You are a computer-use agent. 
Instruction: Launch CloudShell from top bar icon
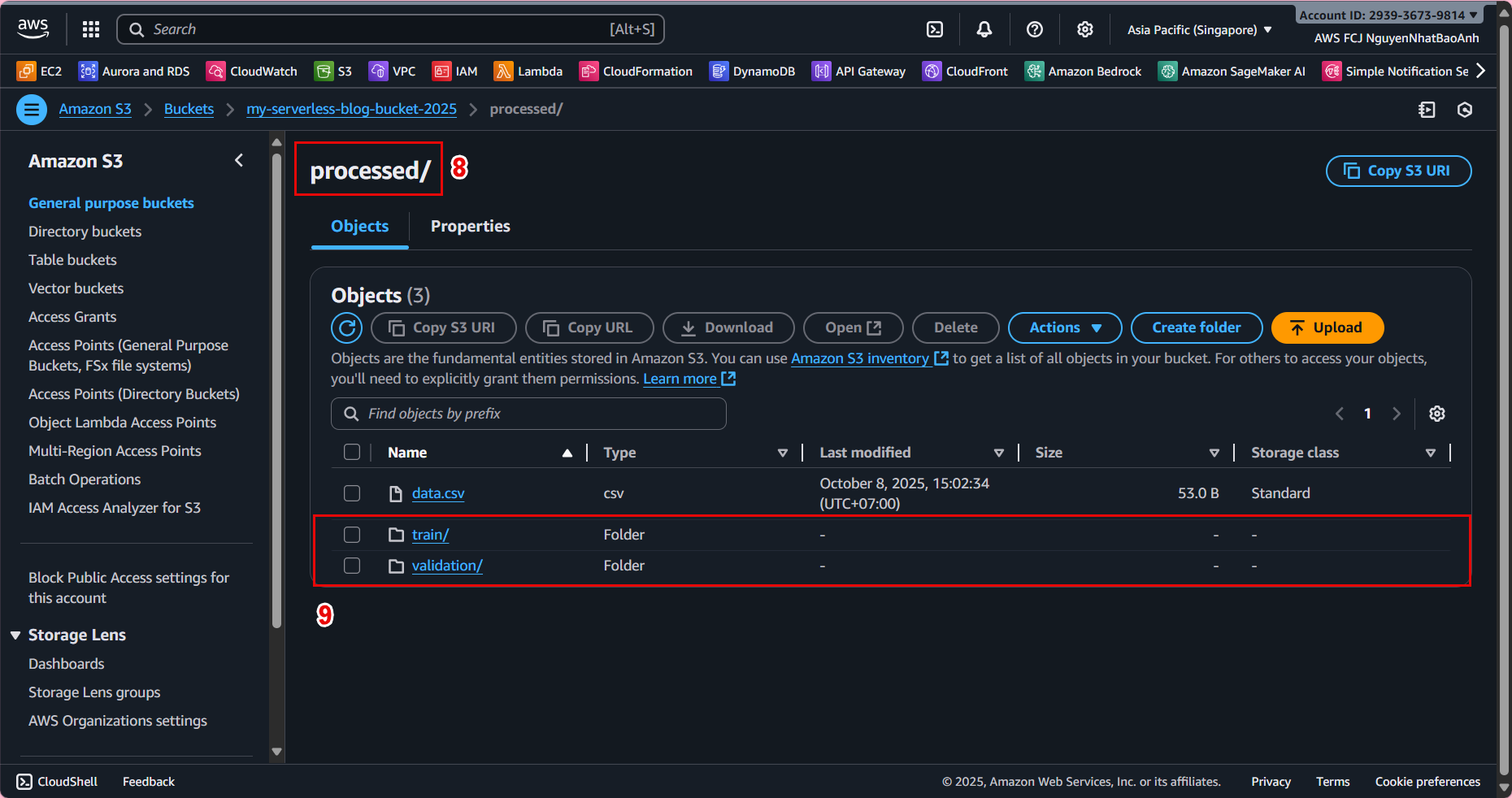point(935,29)
